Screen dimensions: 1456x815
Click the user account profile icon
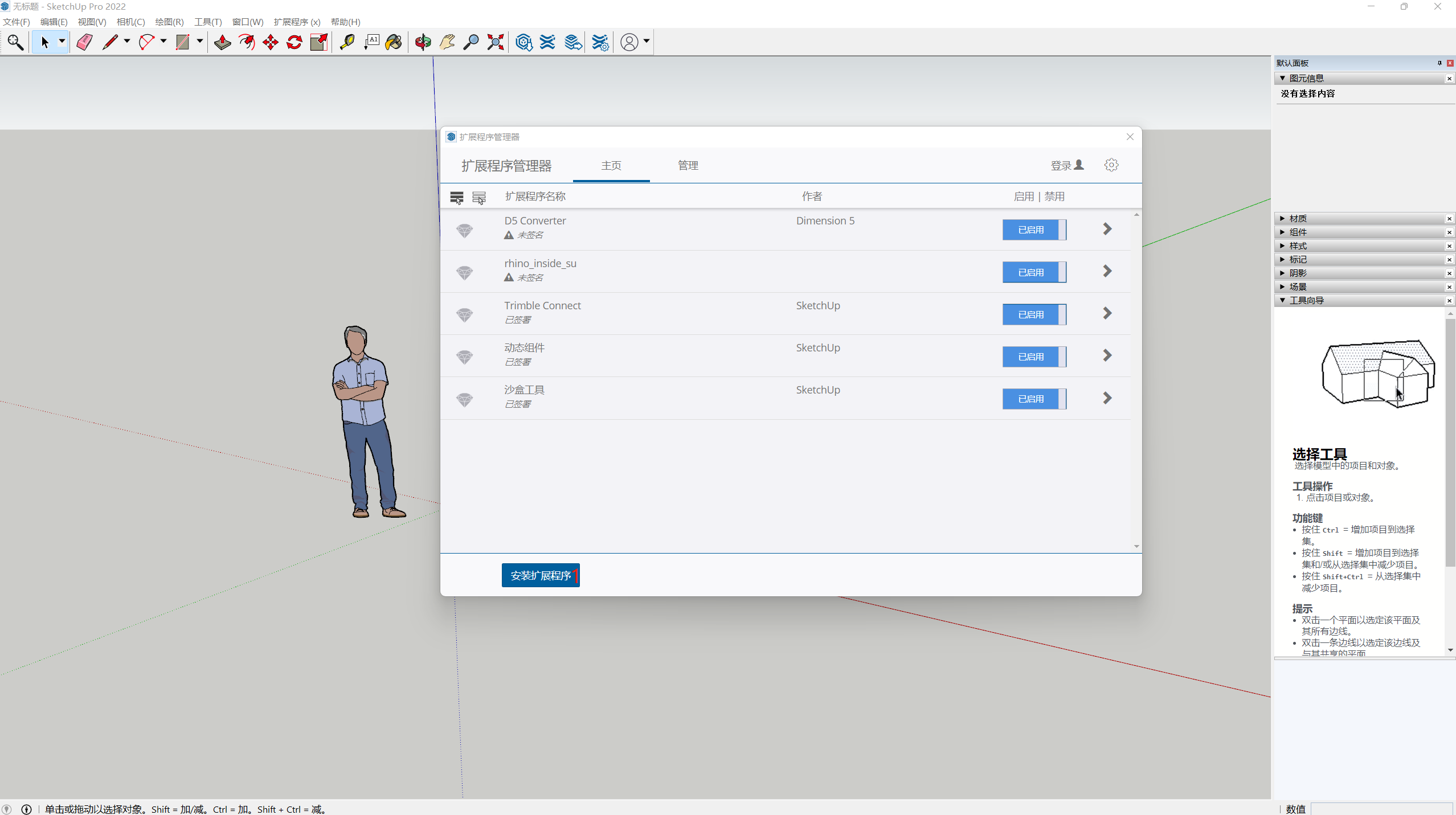pyautogui.click(x=629, y=42)
